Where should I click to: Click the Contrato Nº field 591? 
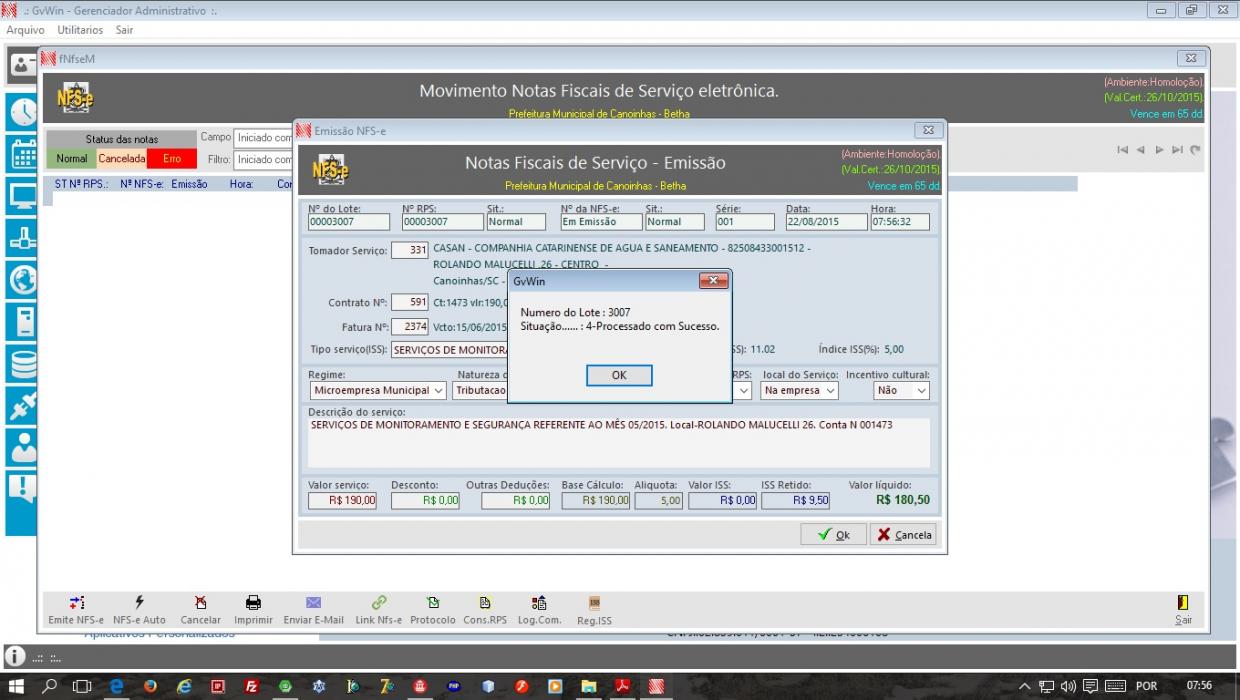click(410, 302)
